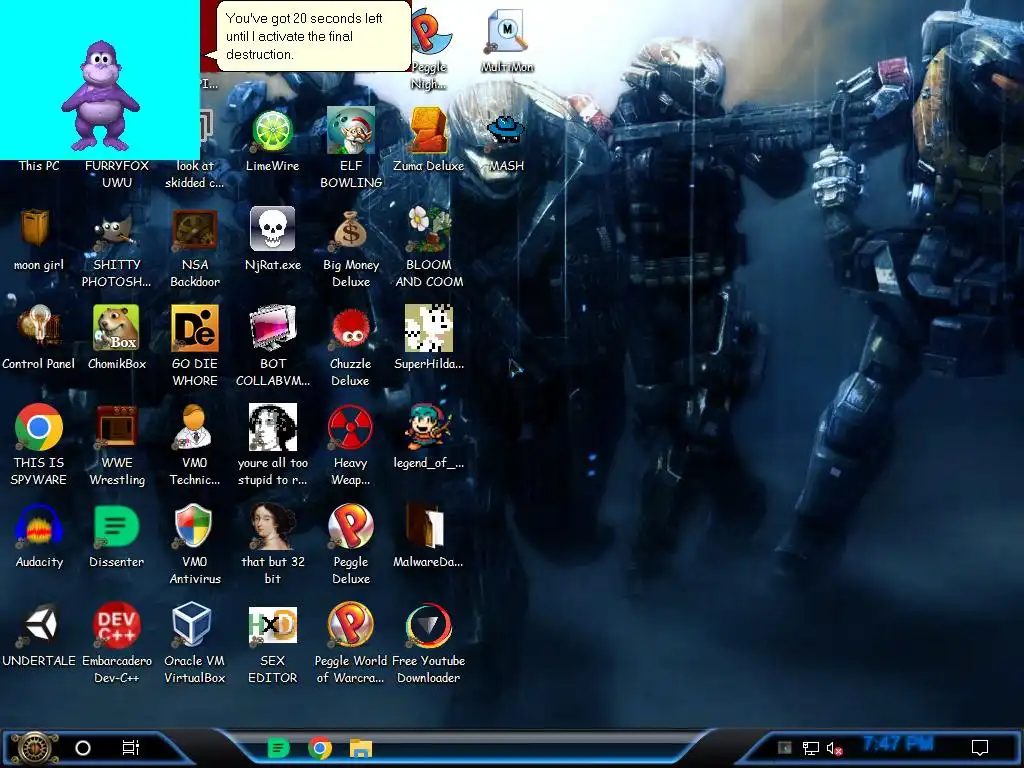Open Embarcadero Dev-C++ shortcut
This screenshot has height=768, width=1024.
tap(116, 625)
